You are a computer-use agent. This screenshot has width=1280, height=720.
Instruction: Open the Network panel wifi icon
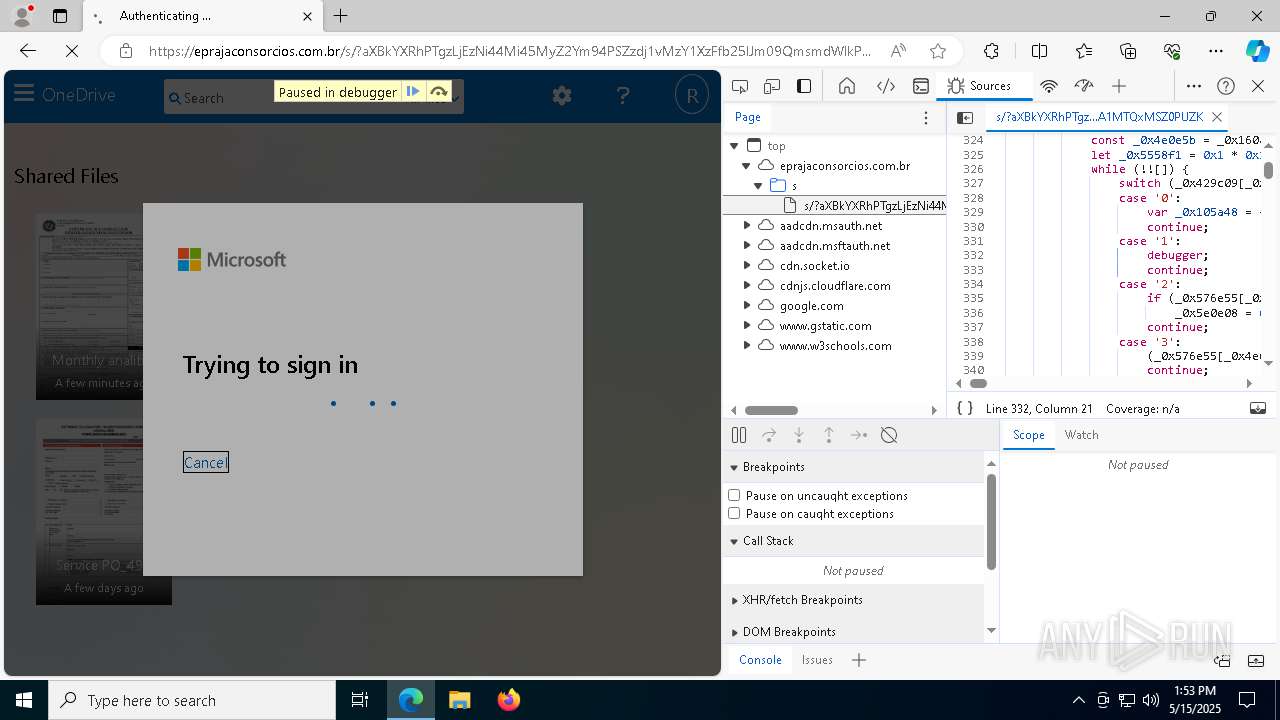click(1049, 86)
